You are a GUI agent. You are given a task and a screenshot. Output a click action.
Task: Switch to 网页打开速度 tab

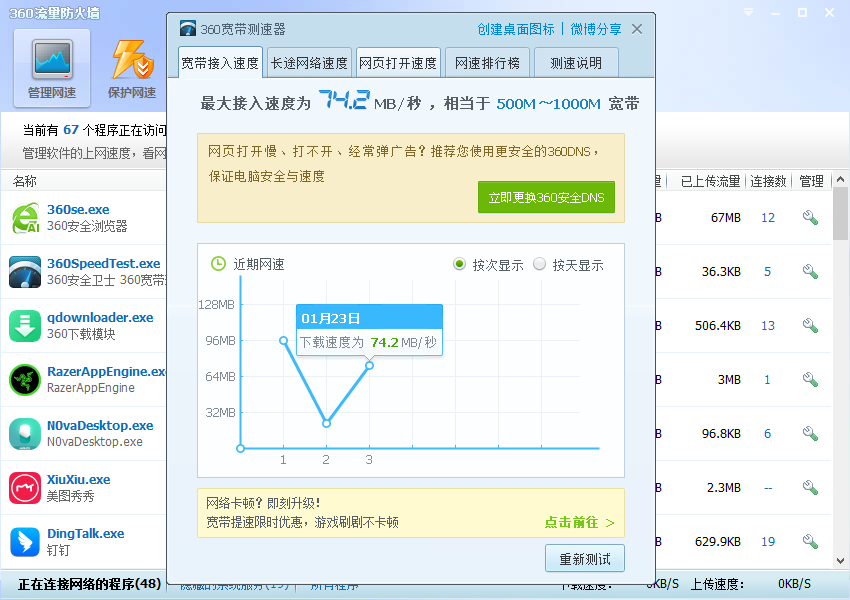pyautogui.click(x=398, y=63)
